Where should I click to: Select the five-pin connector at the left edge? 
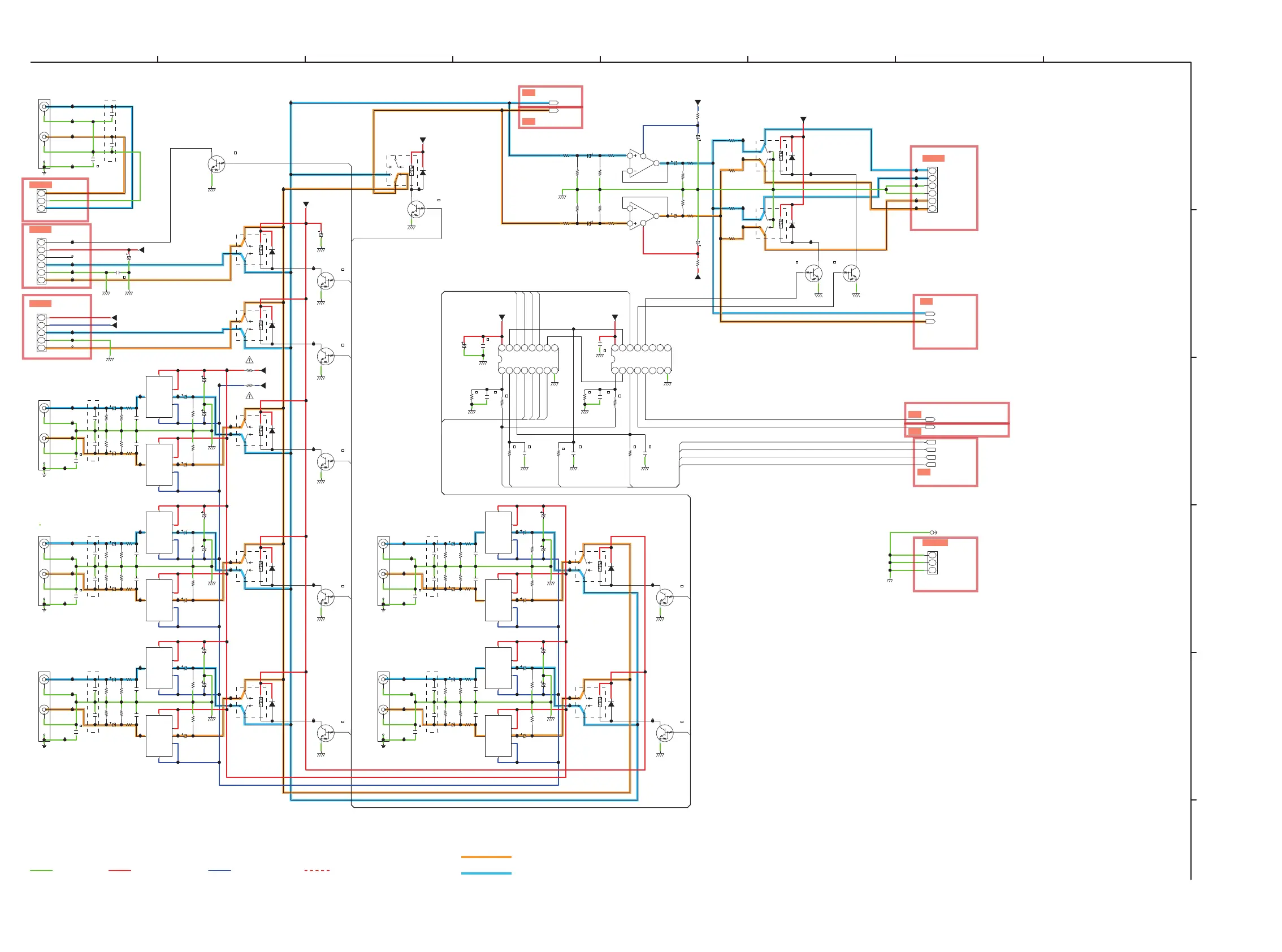click(x=41, y=332)
